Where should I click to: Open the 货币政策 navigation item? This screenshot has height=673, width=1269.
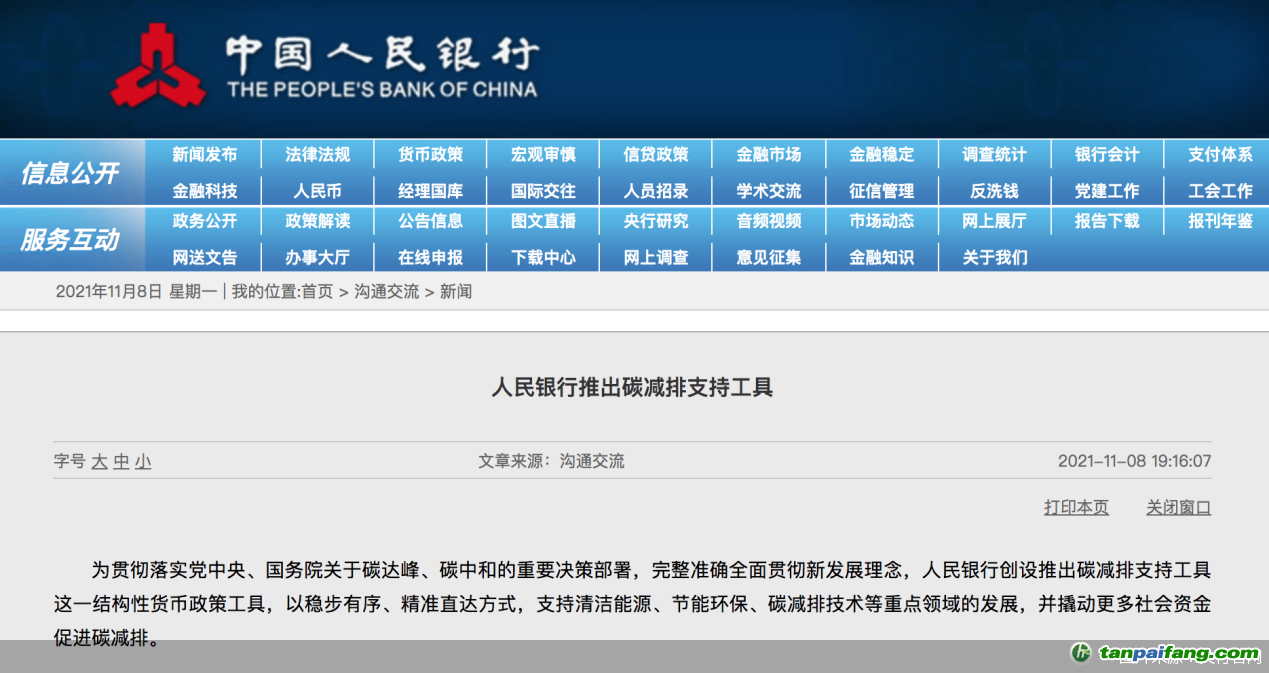(x=430, y=154)
